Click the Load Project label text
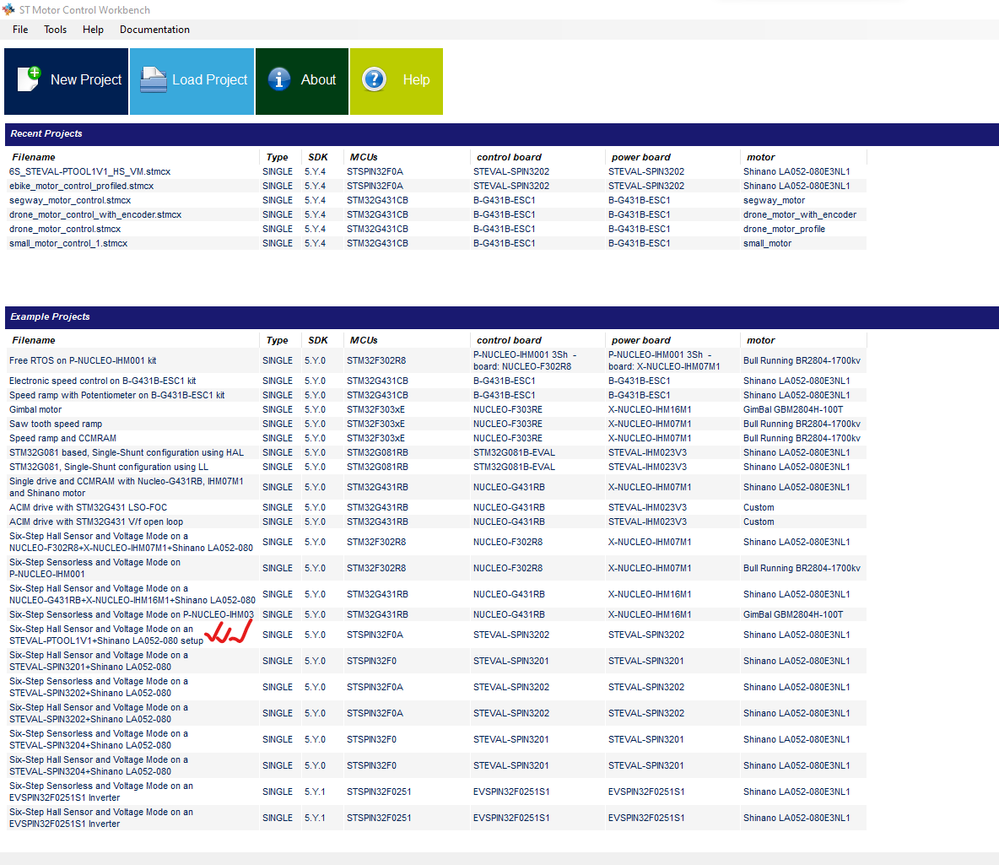The width and height of the screenshot is (999, 865). click(210, 80)
